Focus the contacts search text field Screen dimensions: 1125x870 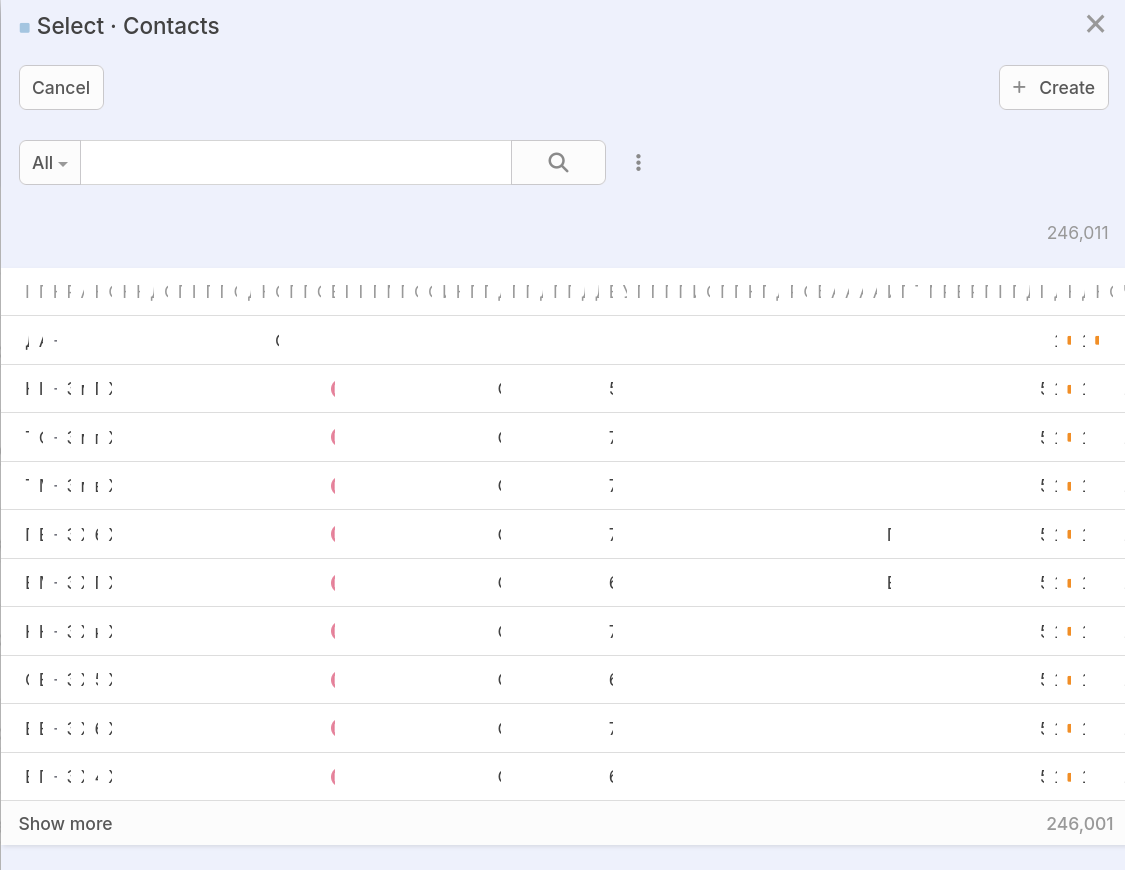[x=296, y=163]
